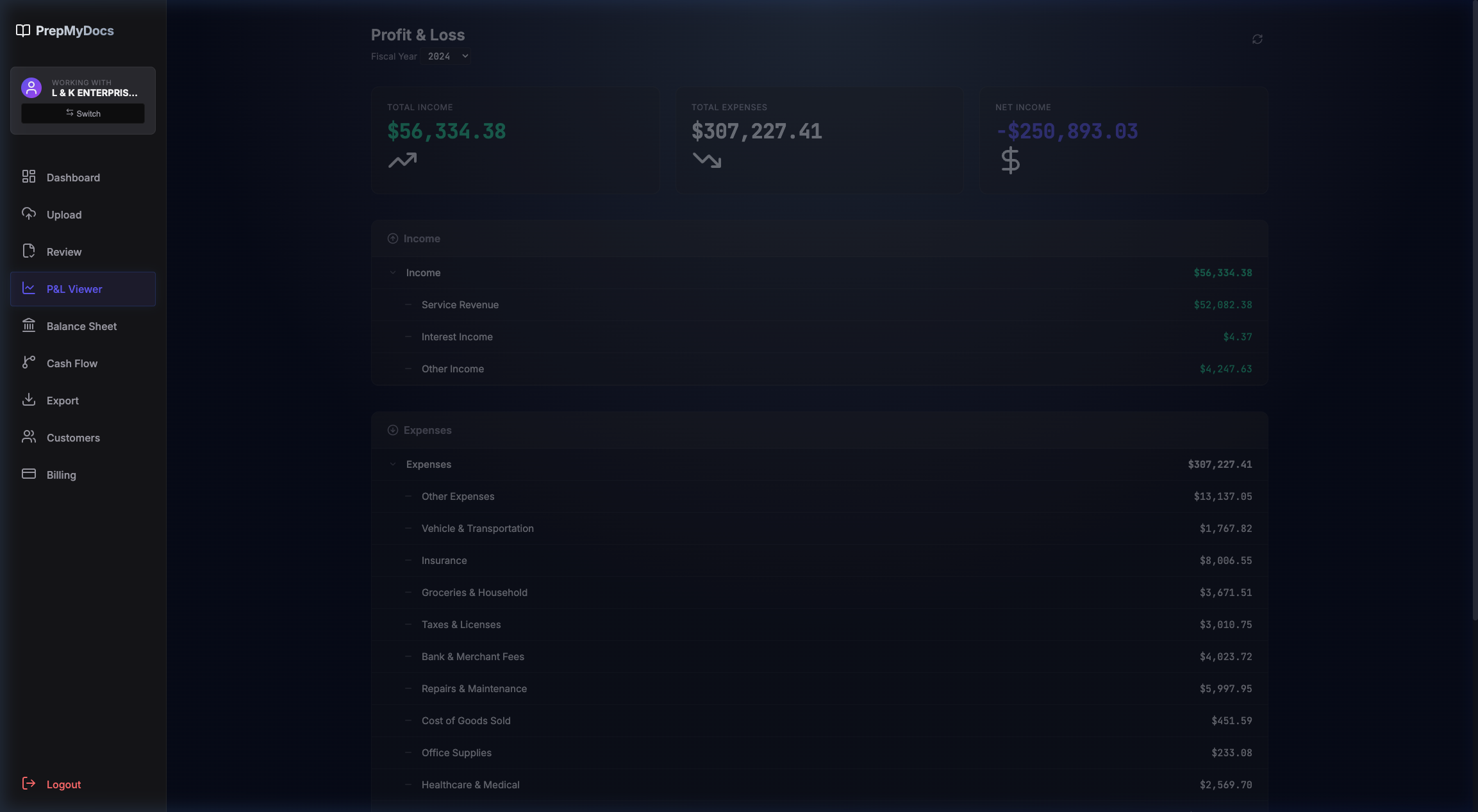Select the P&L Viewer menu item
The width and height of the screenshot is (1478, 812).
click(74, 289)
